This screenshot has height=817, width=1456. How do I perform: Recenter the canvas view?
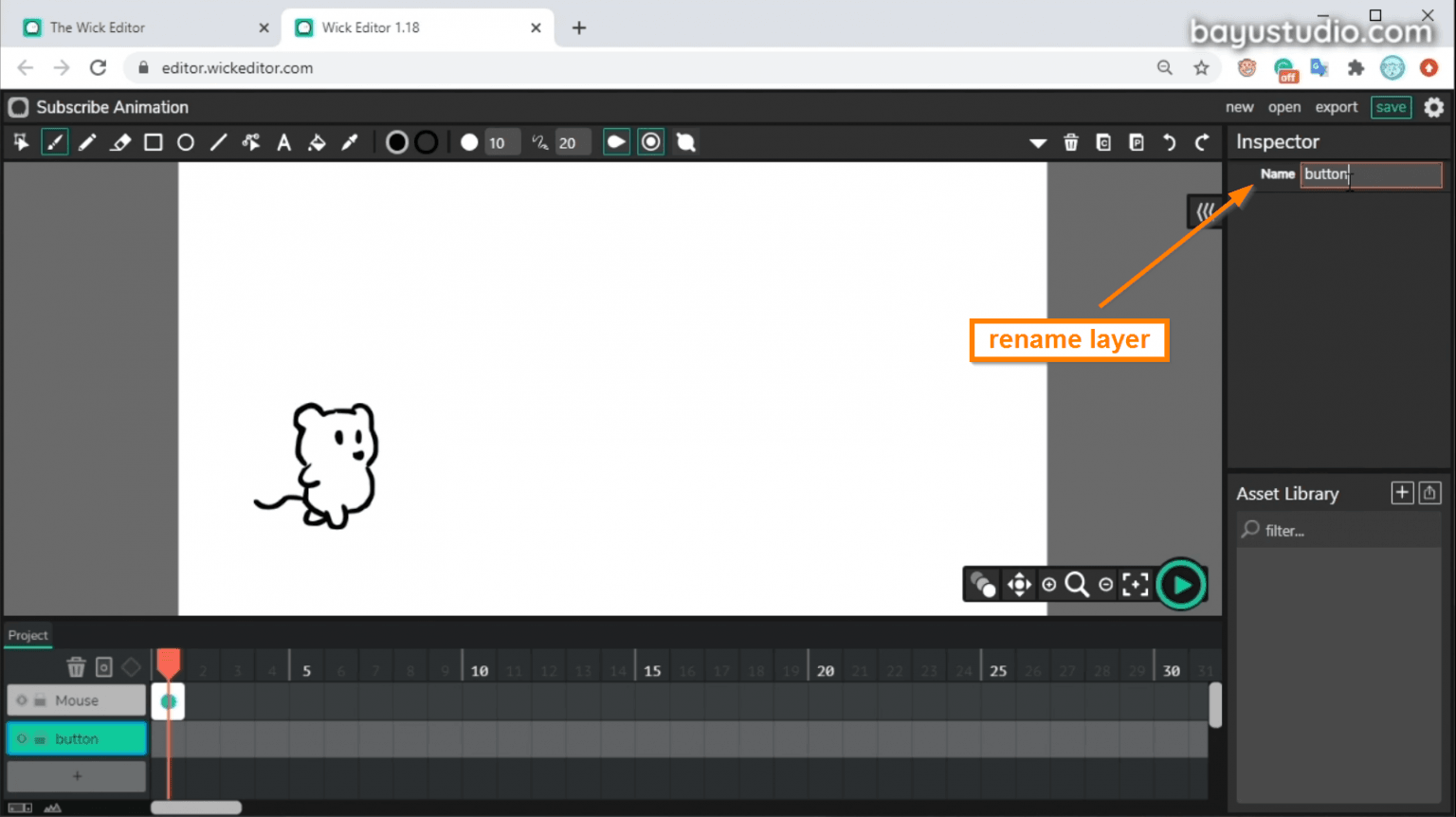[1136, 585]
